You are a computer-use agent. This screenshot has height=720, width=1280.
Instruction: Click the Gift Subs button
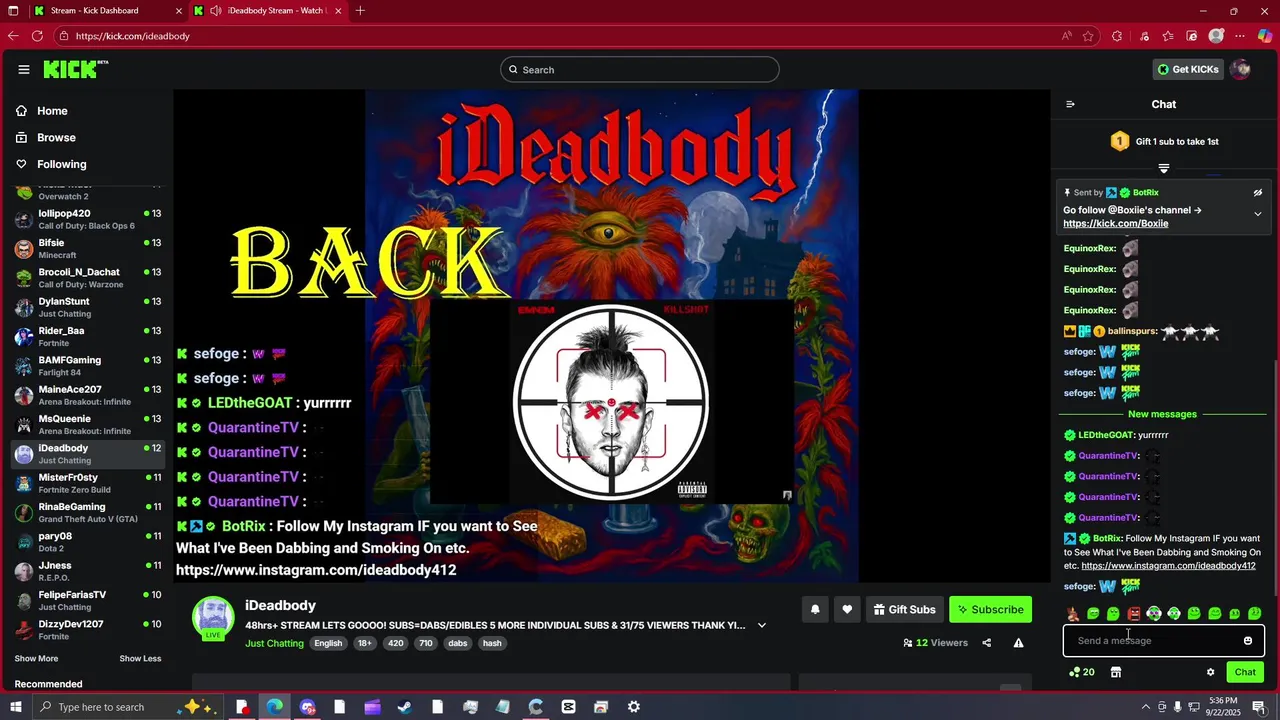904,609
